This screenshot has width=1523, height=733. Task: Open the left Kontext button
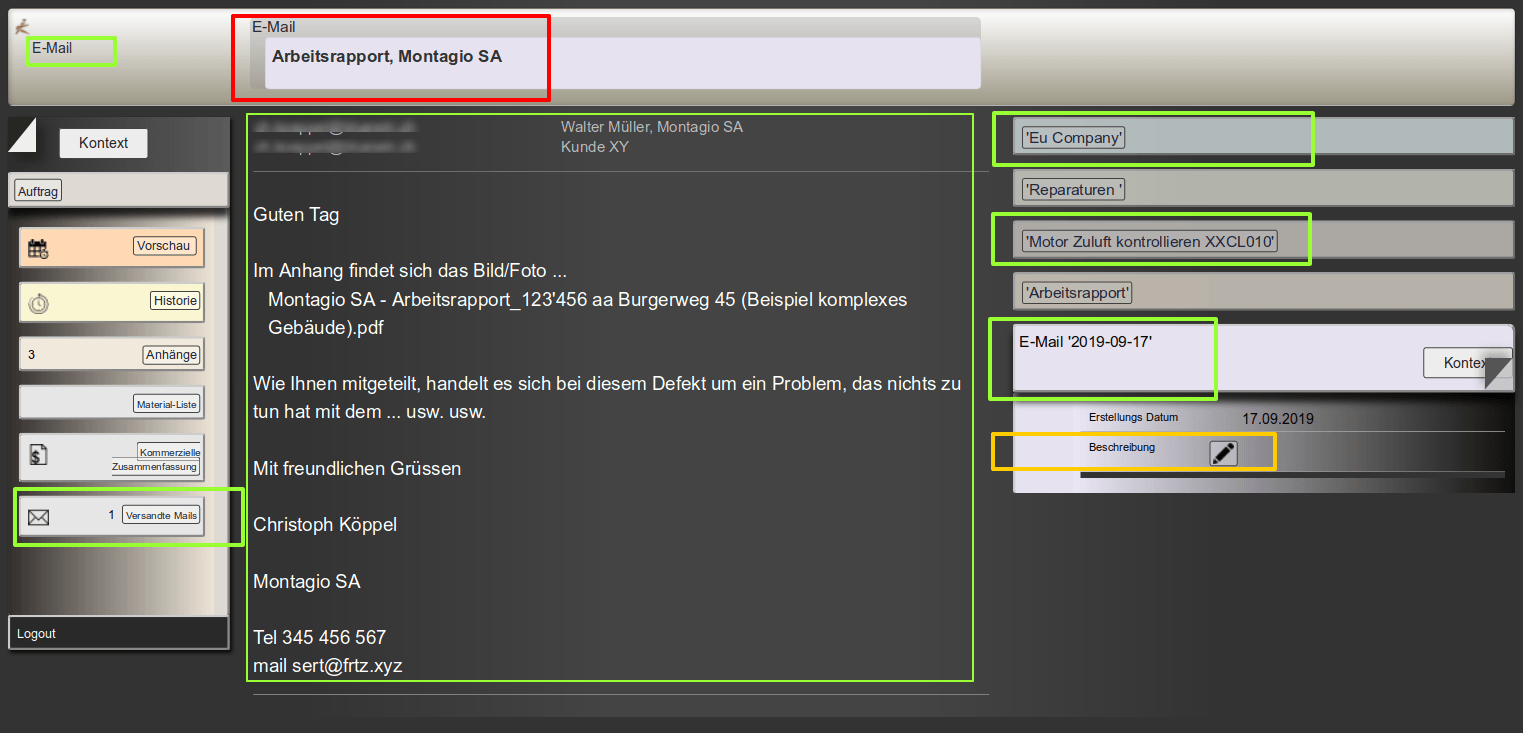[103, 143]
